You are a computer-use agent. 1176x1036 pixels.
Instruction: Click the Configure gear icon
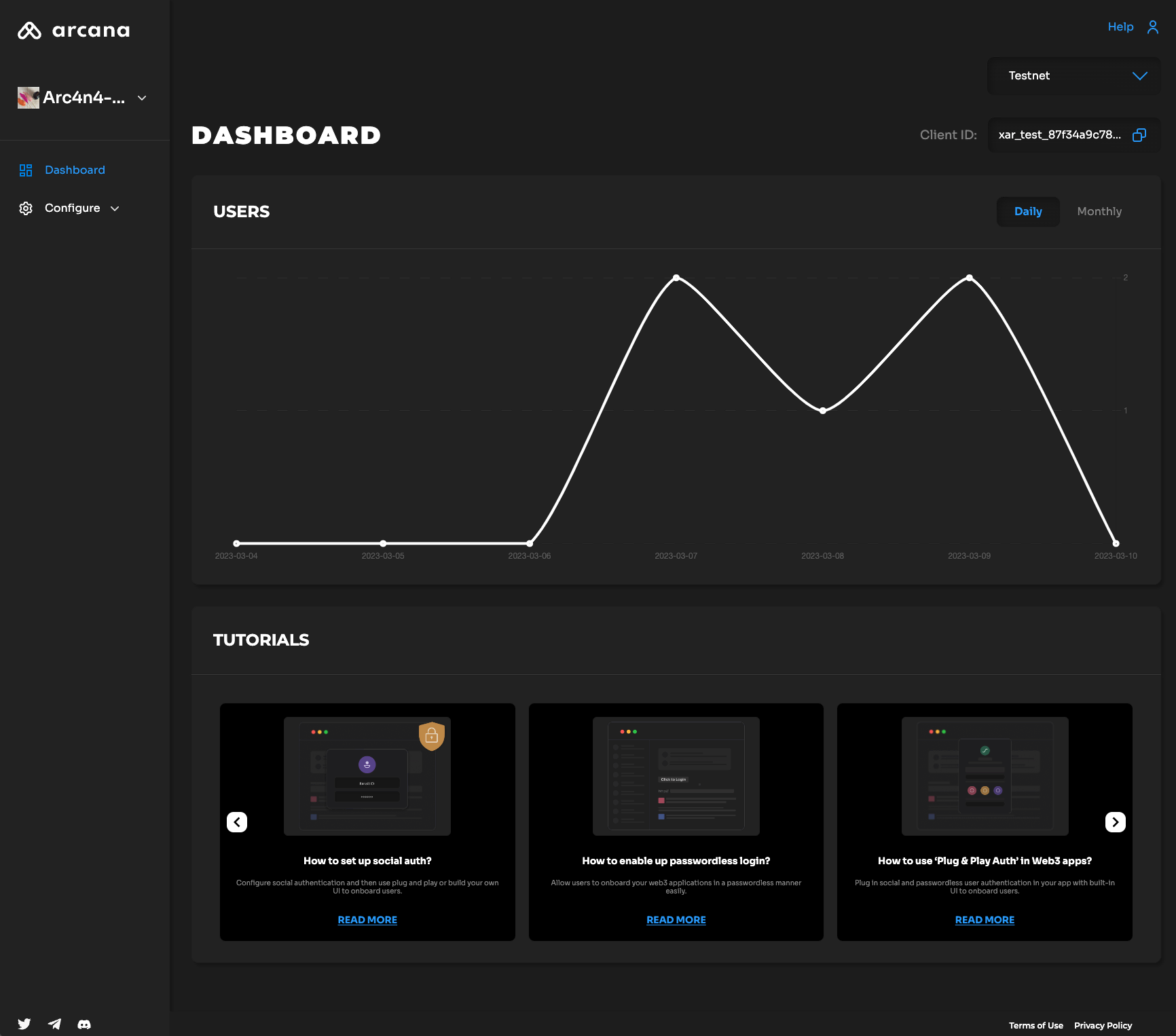coord(26,208)
